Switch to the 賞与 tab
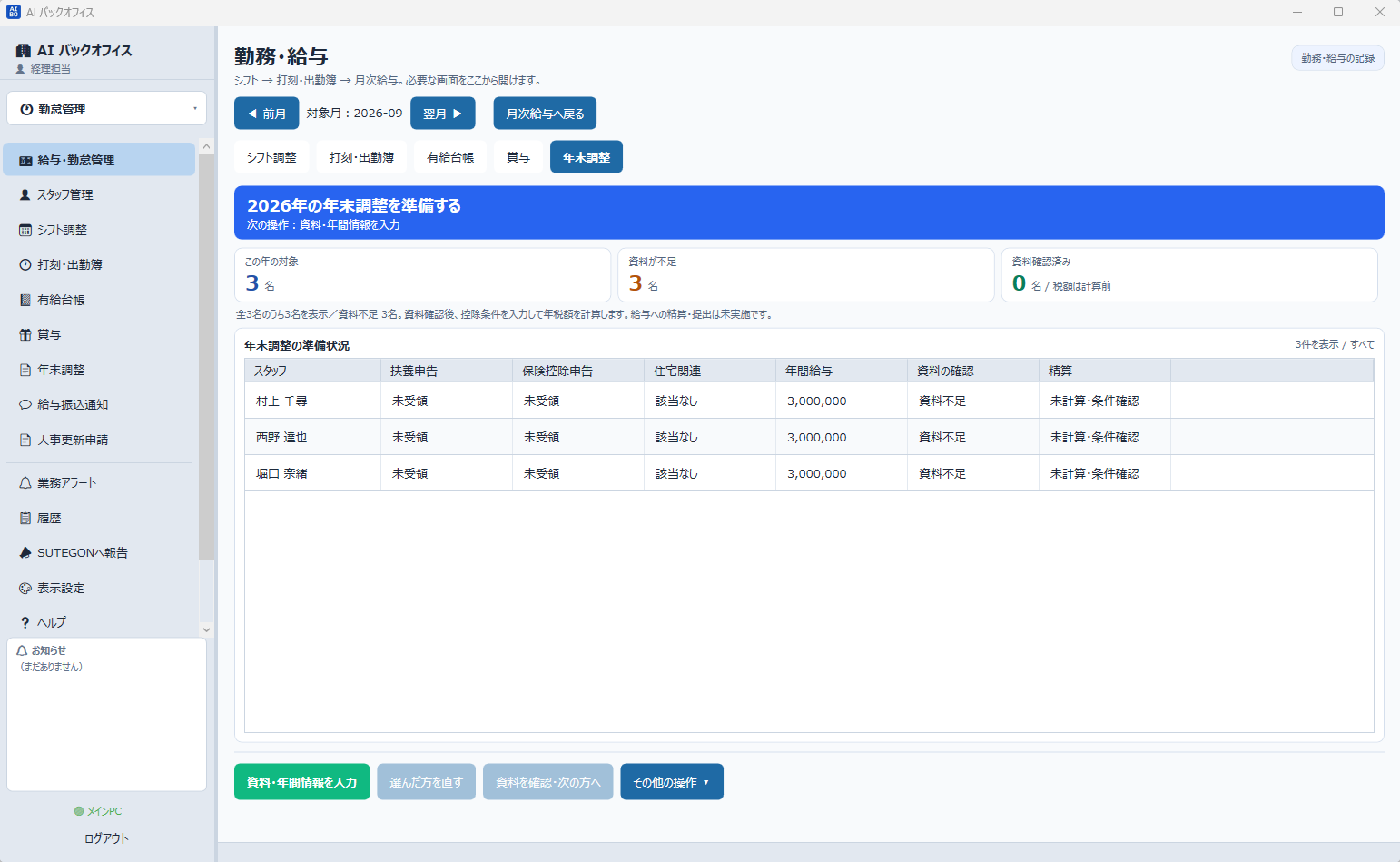Viewport: 1400px width, 862px height. click(518, 157)
